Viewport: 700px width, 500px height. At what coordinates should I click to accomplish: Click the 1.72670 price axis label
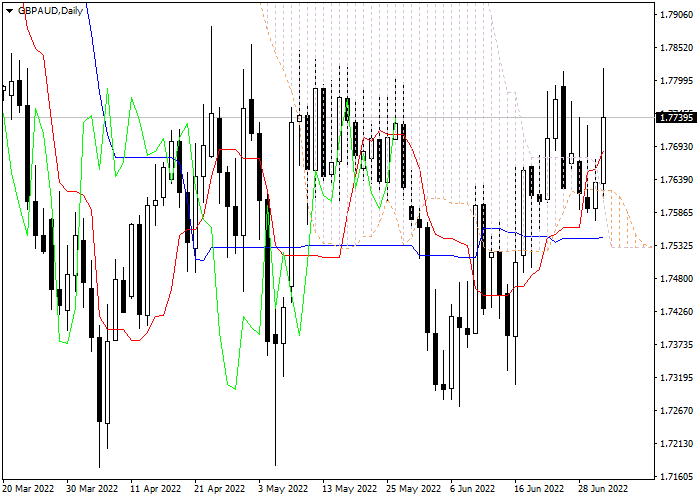[677, 411]
